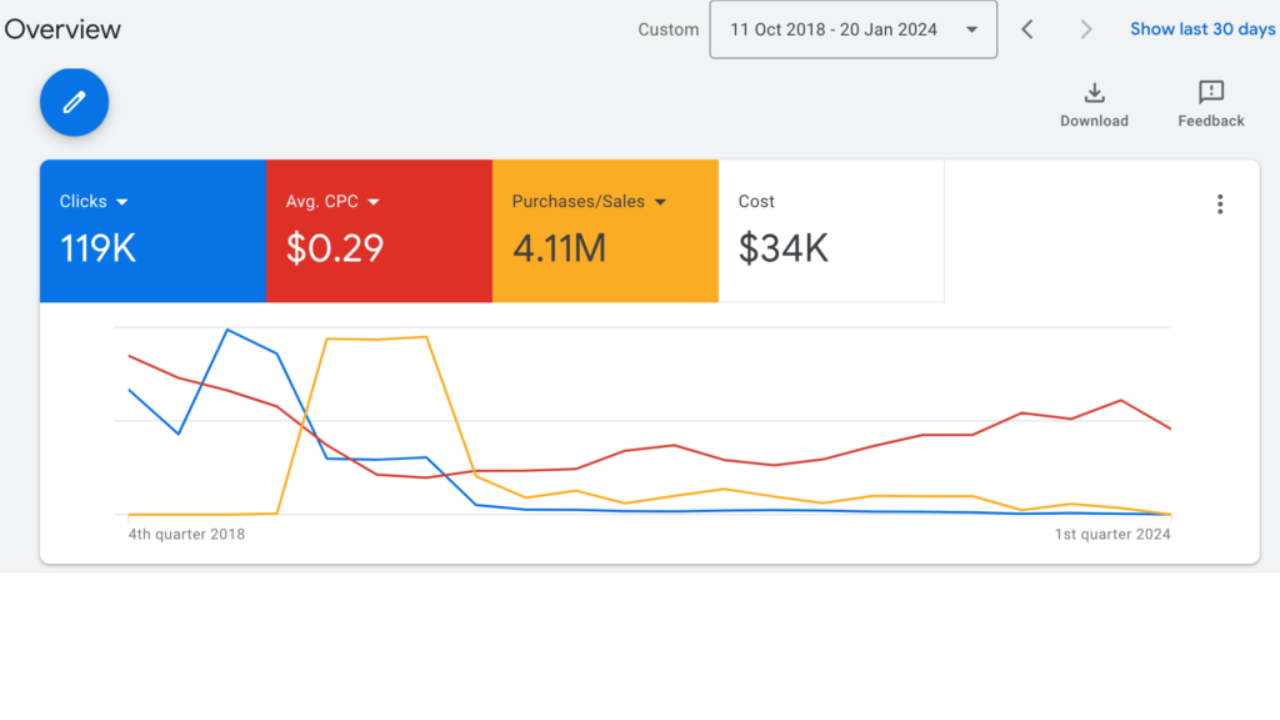Open the three-dot more options menu
This screenshot has height=720, width=1280.
(1219, 204)
